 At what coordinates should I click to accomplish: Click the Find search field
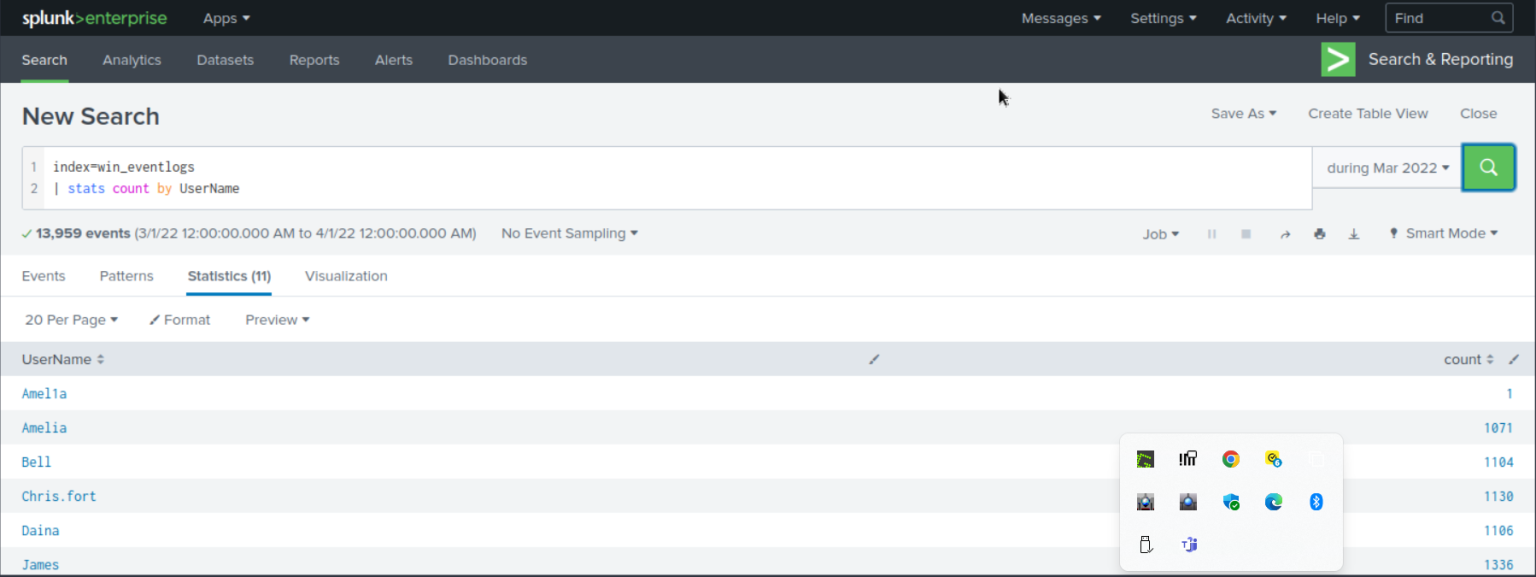coord(1440,17)
